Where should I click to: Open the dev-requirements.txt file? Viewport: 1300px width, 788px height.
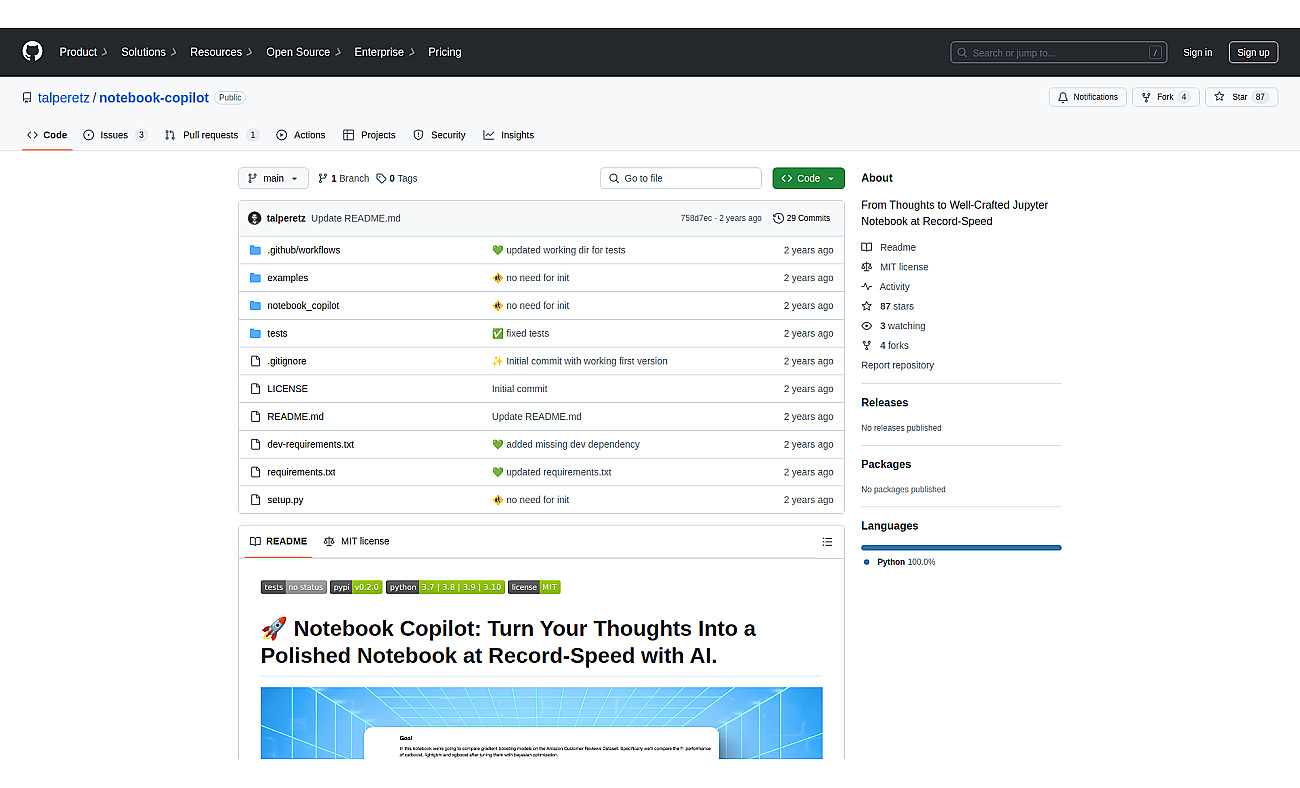click(x=311, y=444)
